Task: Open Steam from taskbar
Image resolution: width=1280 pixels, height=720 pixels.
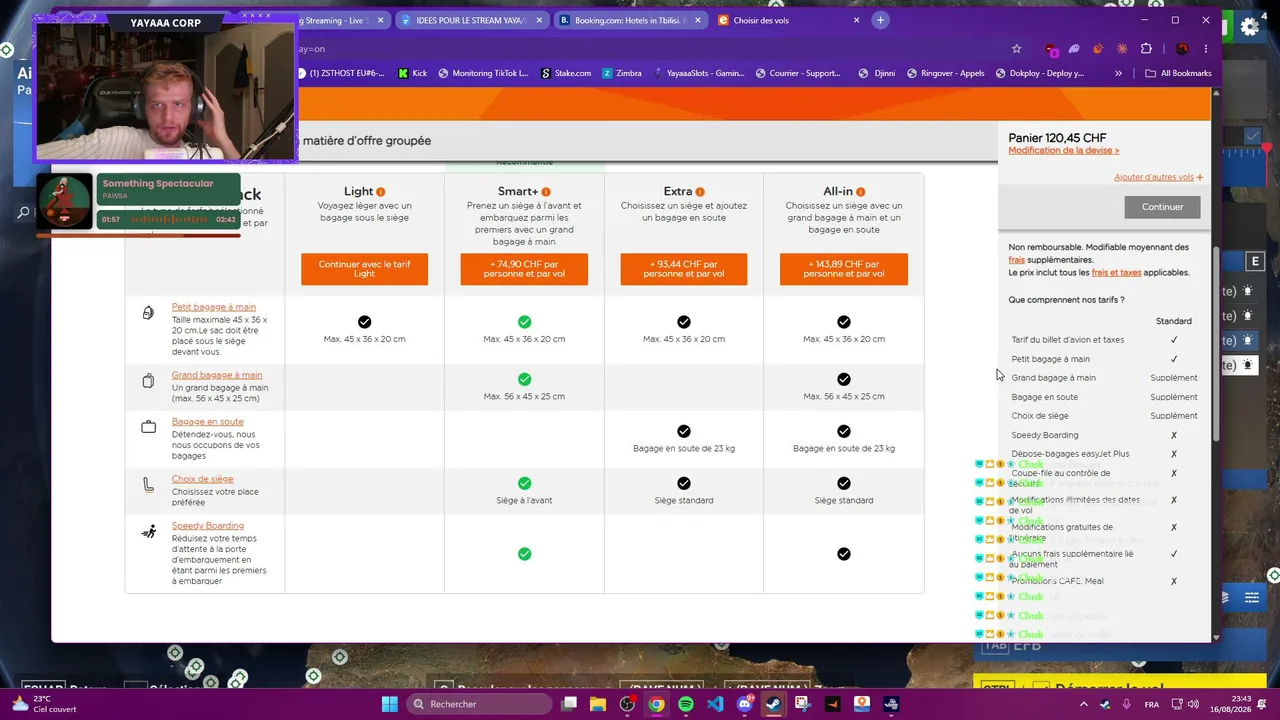Action: point(773,704)
